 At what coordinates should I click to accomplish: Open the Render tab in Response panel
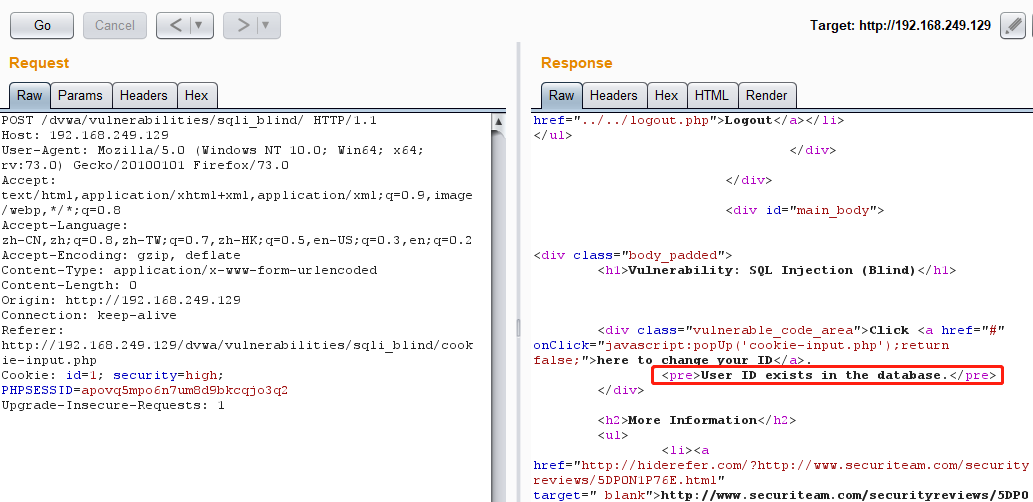click(x=766, y=96)
